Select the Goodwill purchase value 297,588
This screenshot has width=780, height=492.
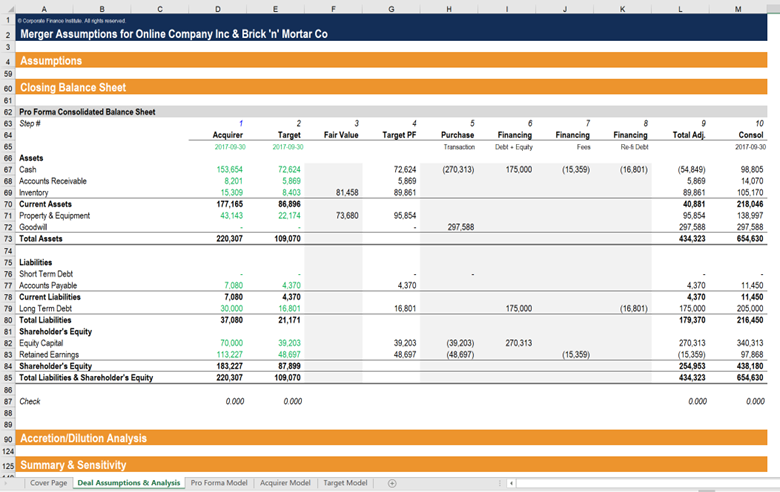point(461,227)
